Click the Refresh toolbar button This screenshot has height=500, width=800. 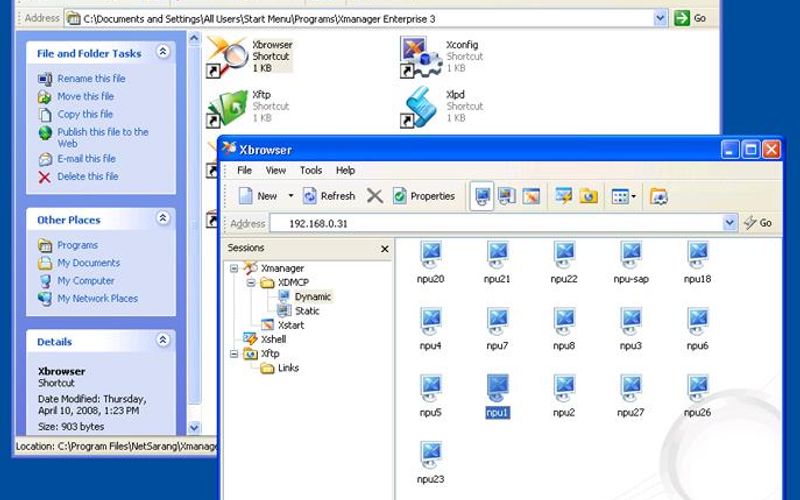click(x=329, y=196)
